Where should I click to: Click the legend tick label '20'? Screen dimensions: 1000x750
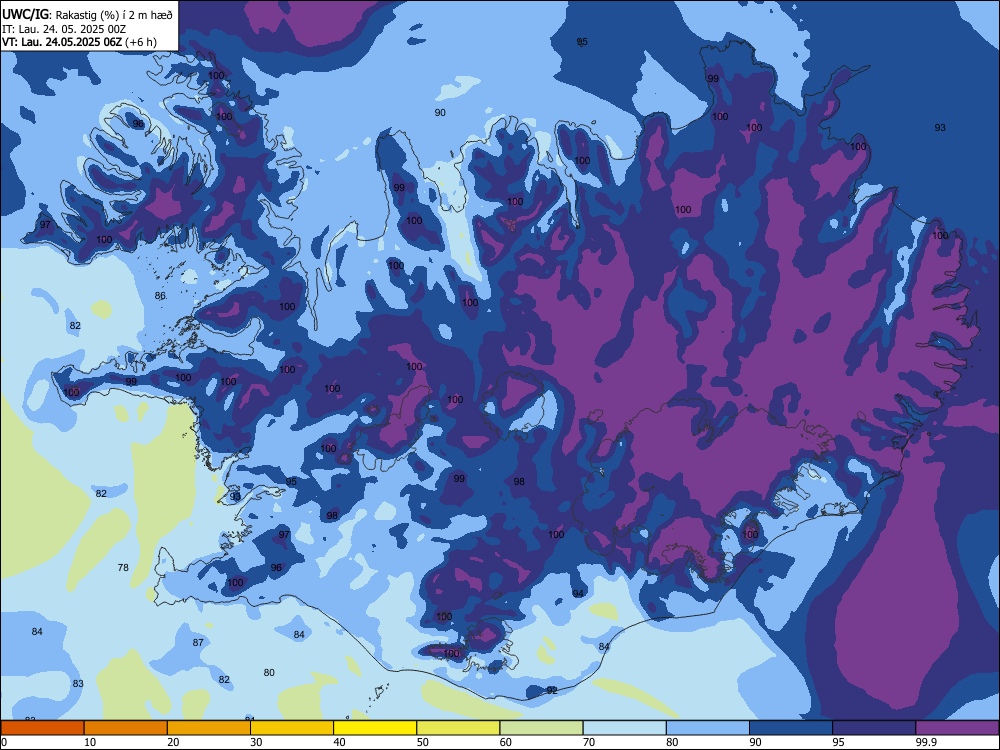(x=173, y=742)
